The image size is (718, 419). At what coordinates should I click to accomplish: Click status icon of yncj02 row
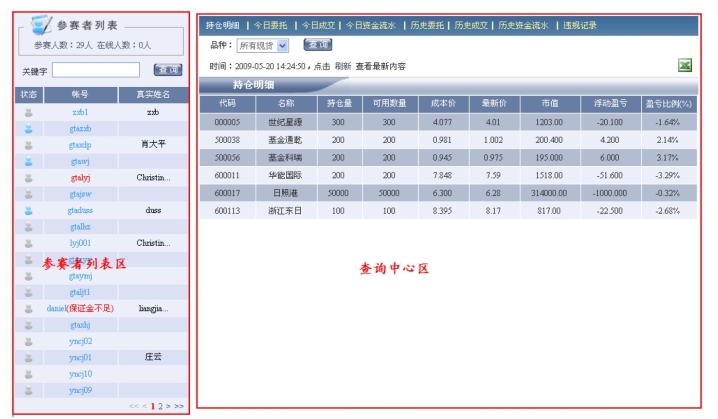(x=28, y=342)
